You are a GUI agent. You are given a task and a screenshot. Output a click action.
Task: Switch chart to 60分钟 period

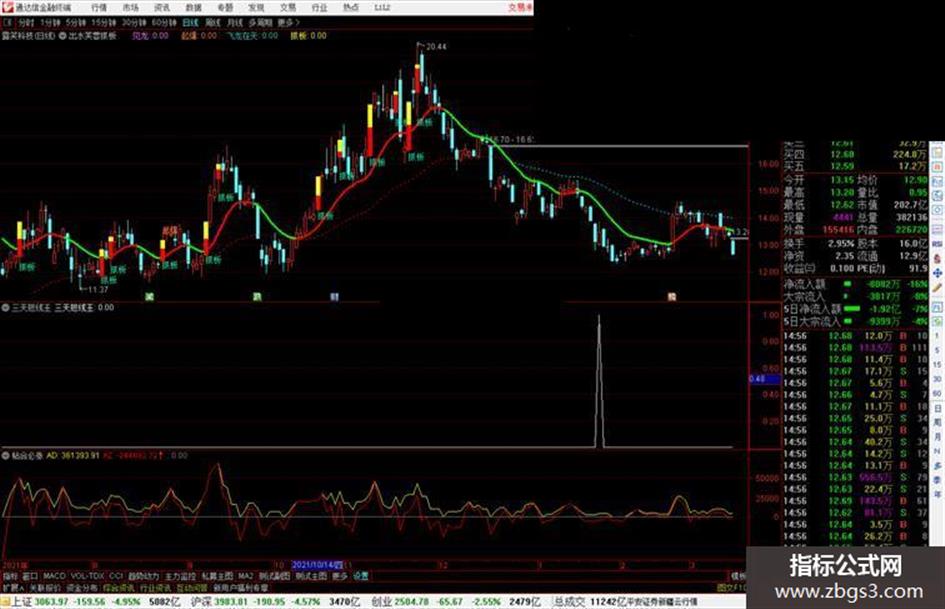(x=164, y=23)
